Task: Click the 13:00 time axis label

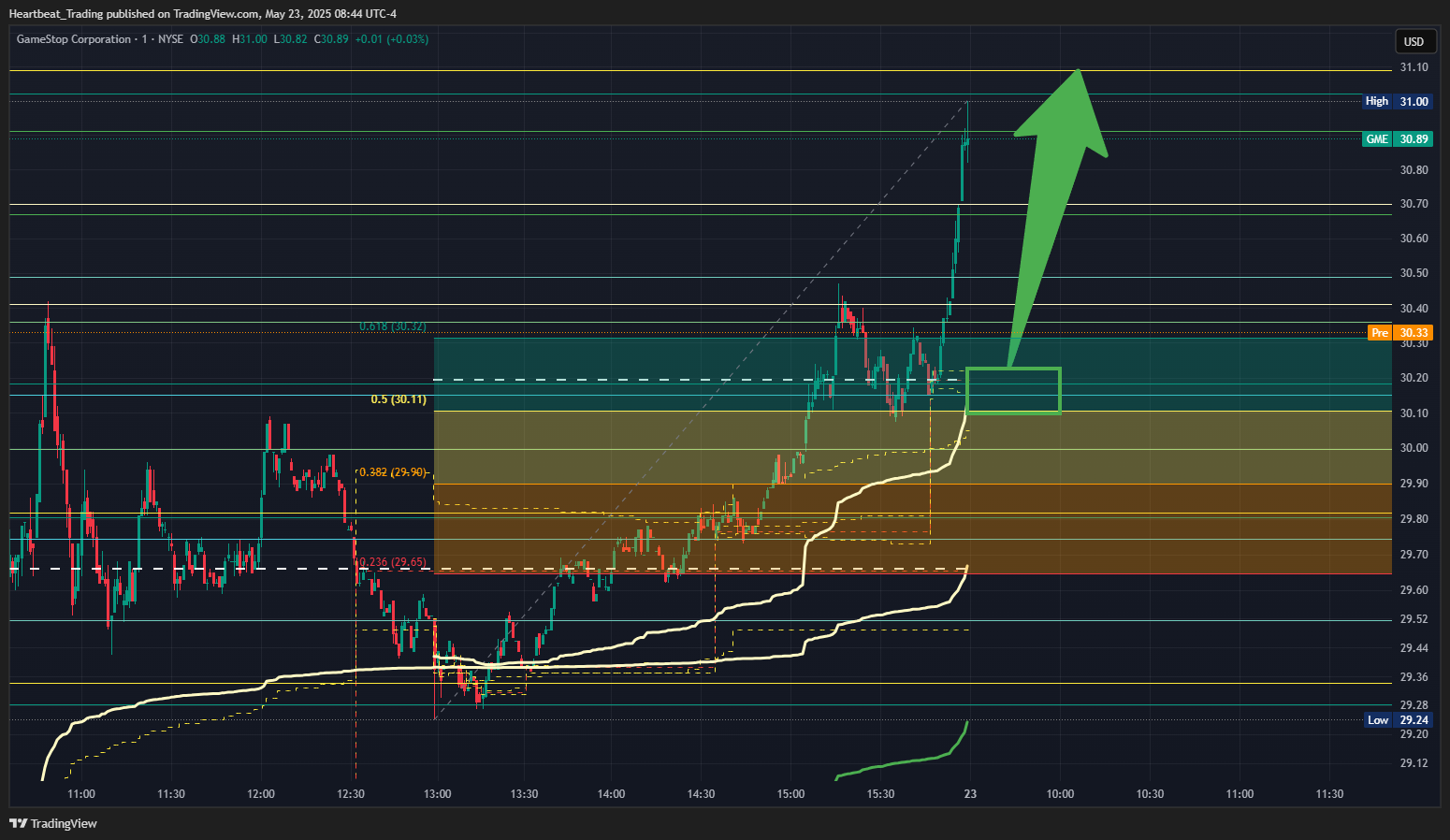Action: click(x=437, y=794)
